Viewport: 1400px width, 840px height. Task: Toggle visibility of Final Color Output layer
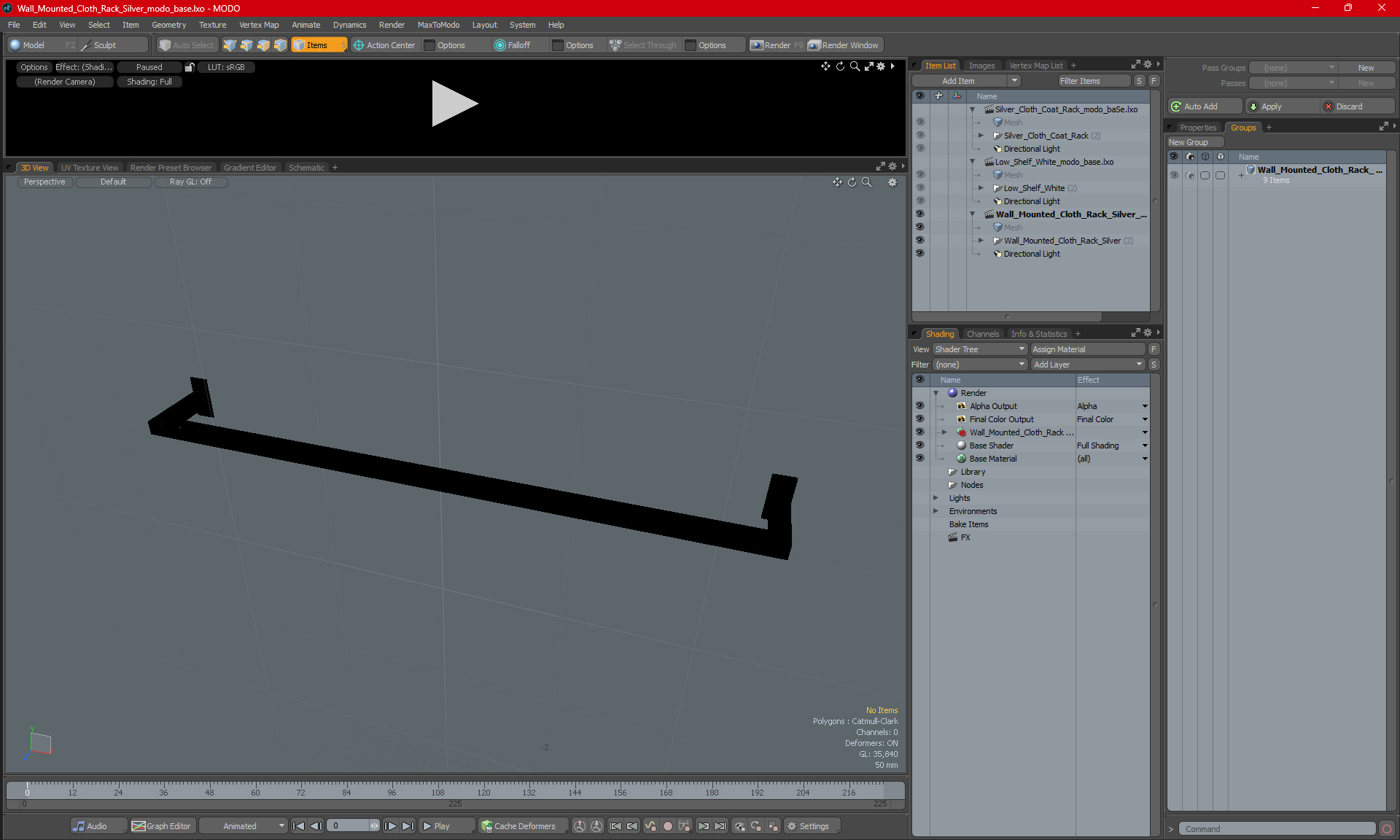click(x=919, y=419)
